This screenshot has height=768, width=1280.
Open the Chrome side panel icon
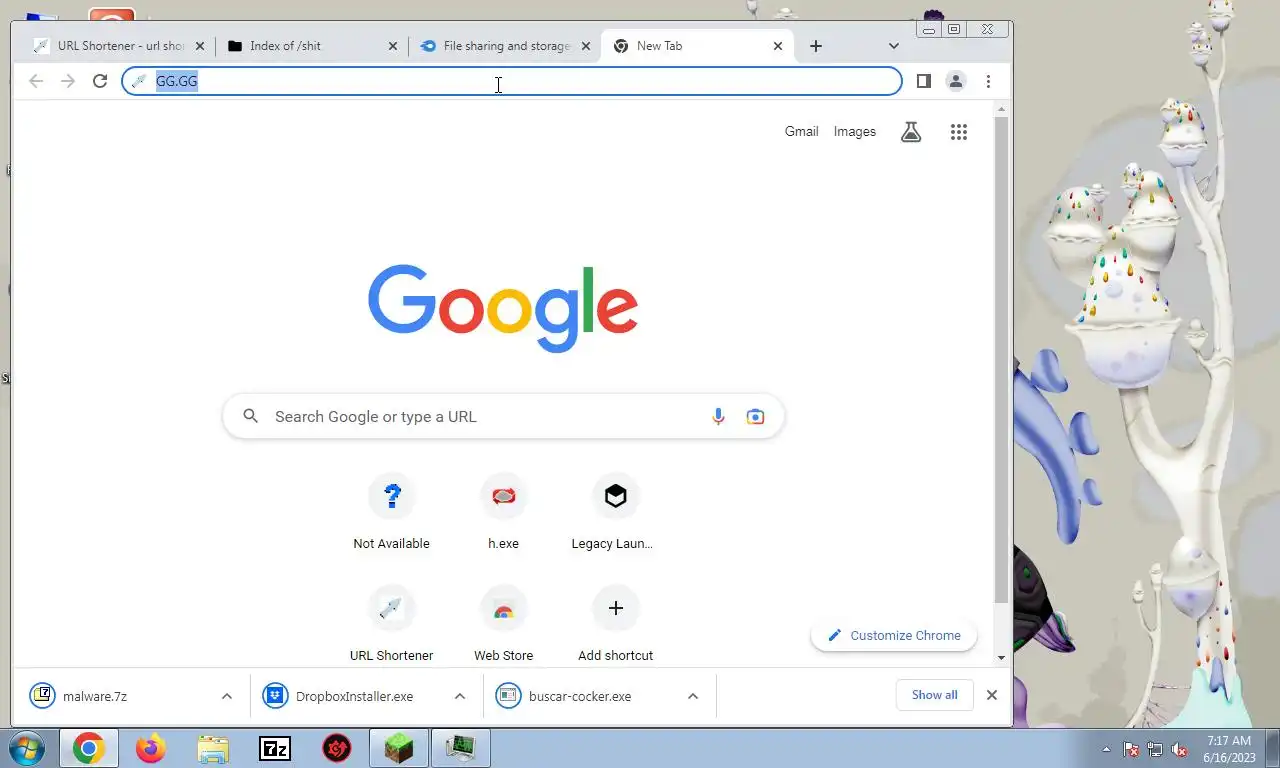tap(924, 81)
